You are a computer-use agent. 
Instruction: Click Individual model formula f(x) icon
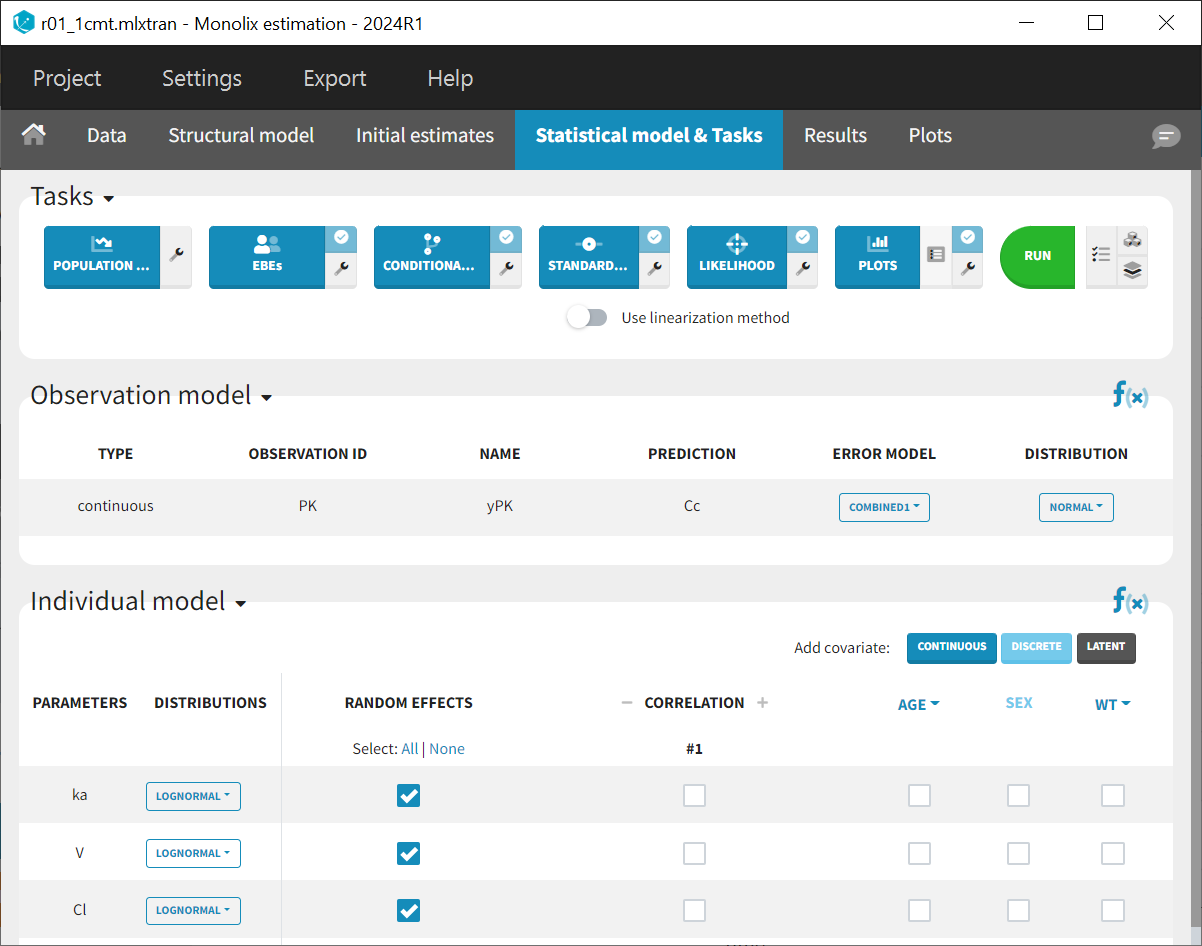[x=1130, y=601]
